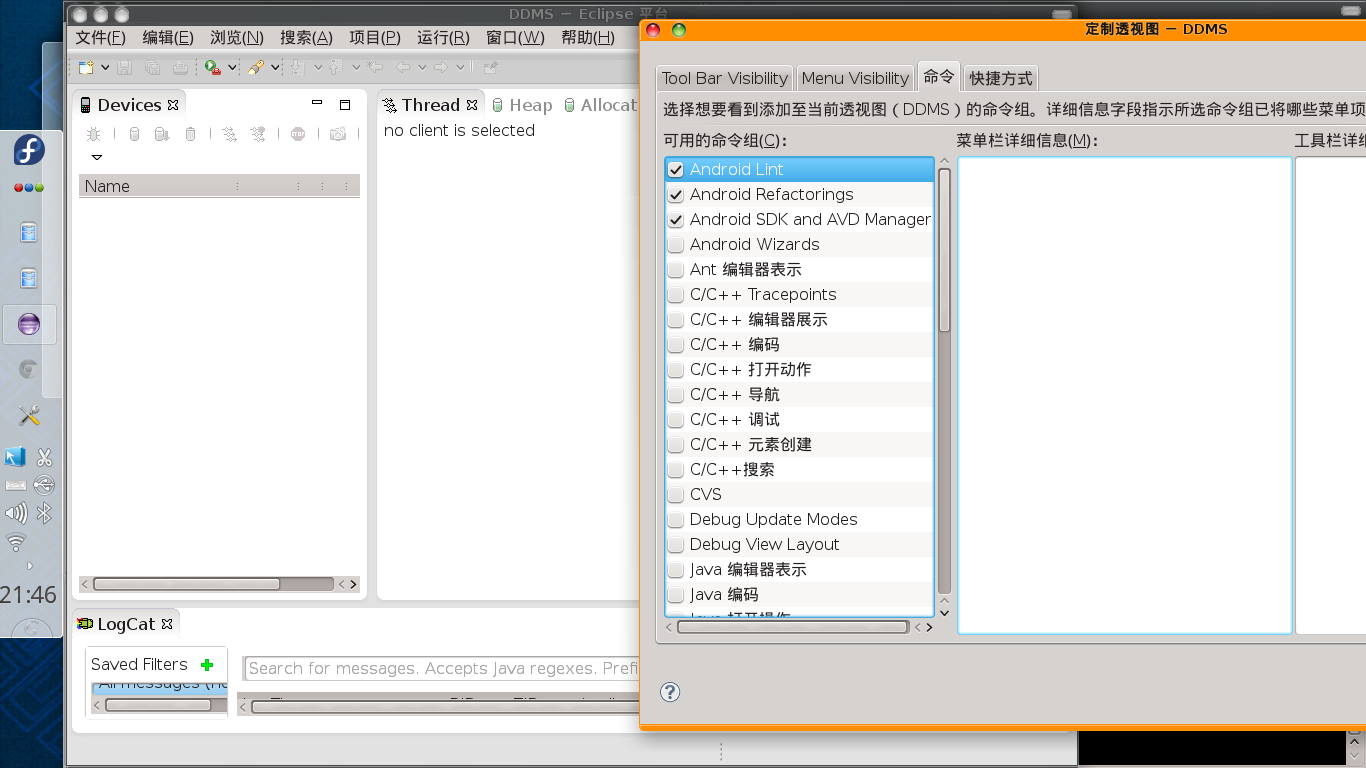This screenshot has width=1366, height=768.
Task: Click the LogCat search messages field
Action: (x=442, y=668)
